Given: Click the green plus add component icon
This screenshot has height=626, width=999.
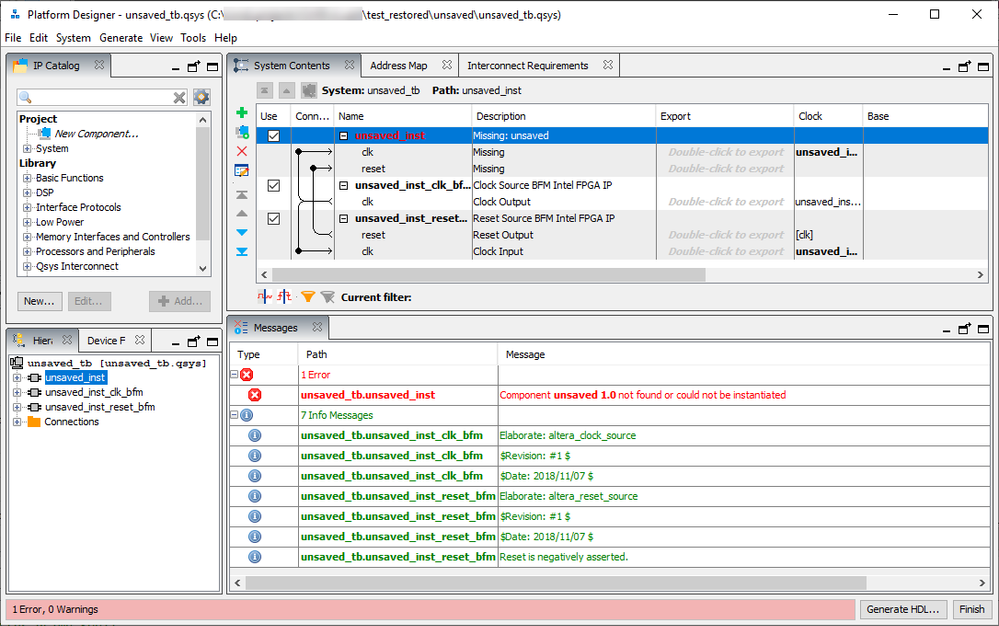Looking at the screenshot, I should pyautogui.click(x=241, y=113).
